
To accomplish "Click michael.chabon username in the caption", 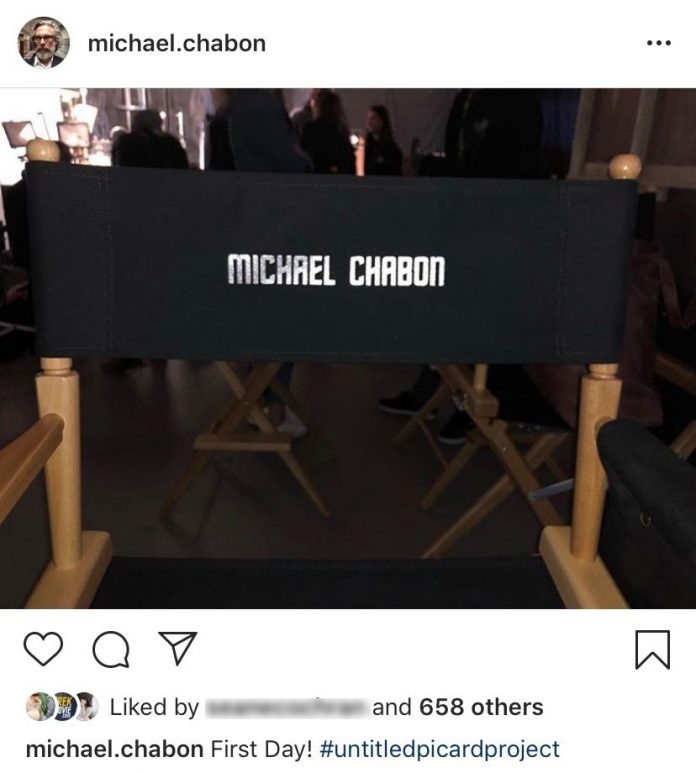I will coord(114,749).
